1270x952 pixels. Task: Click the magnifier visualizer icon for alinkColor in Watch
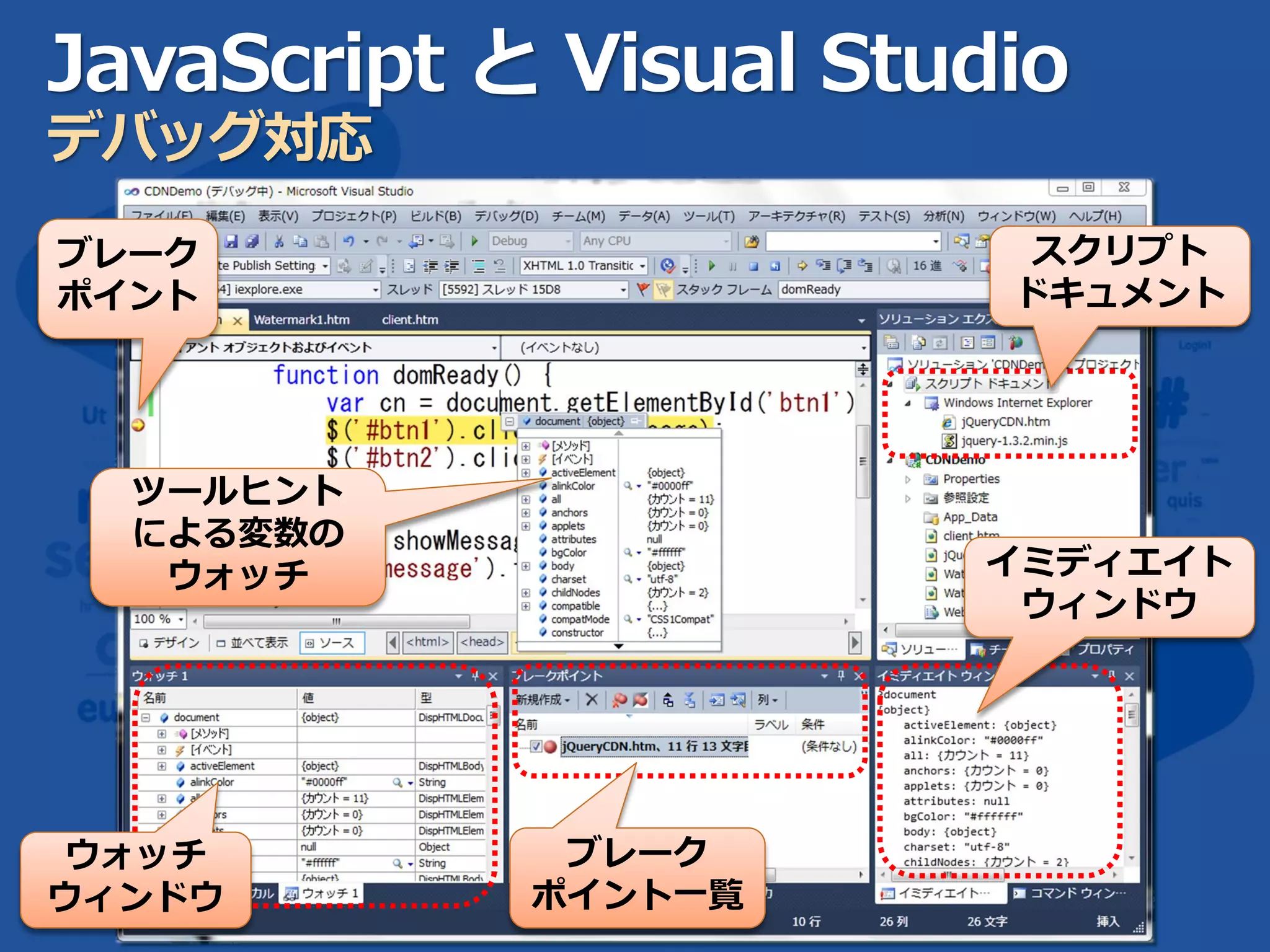[x=397, y=783]
